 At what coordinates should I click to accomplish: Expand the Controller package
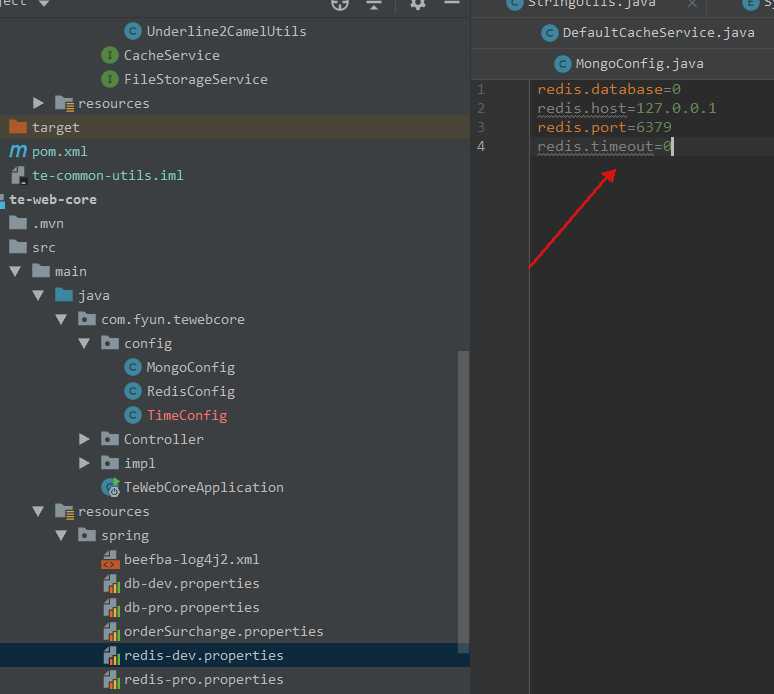[84, 439]
